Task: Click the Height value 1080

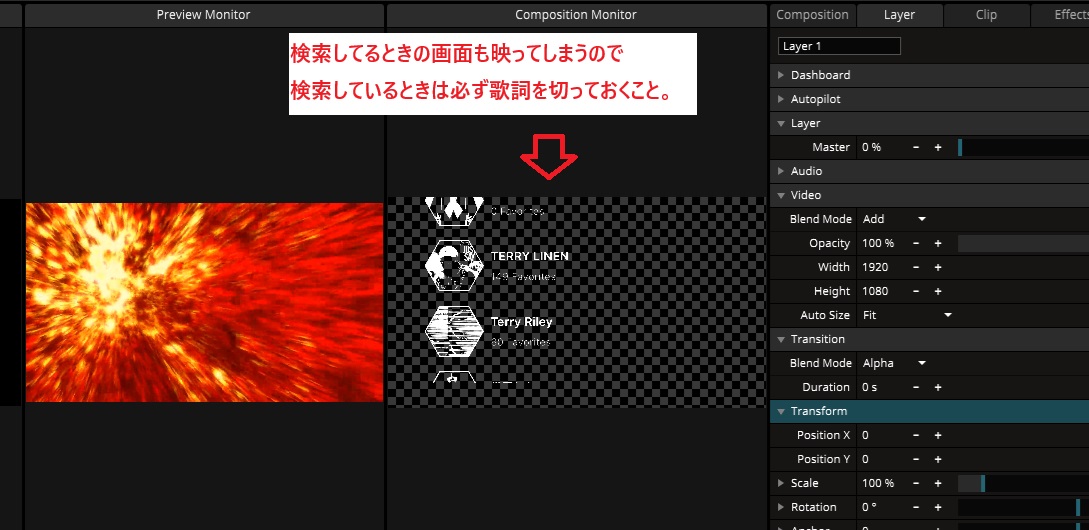Action: [x=876, y=291]
